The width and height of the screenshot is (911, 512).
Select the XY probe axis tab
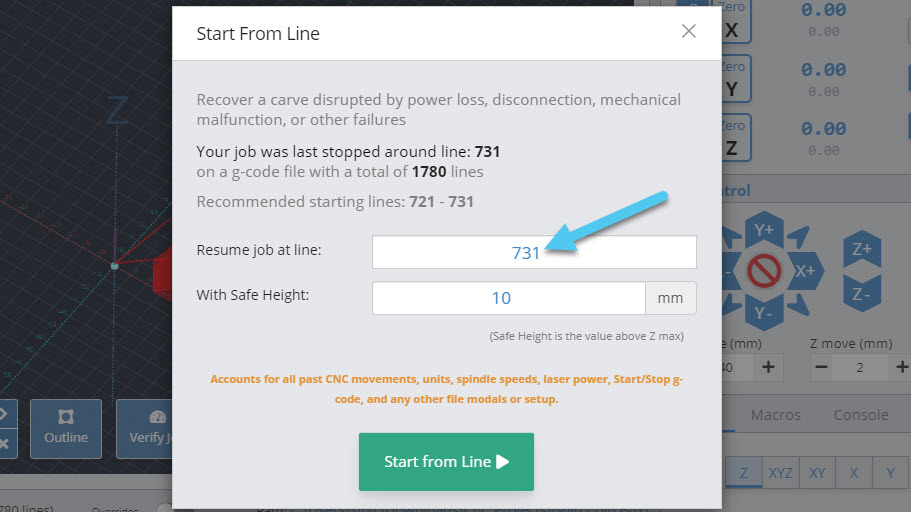point(817,472)
